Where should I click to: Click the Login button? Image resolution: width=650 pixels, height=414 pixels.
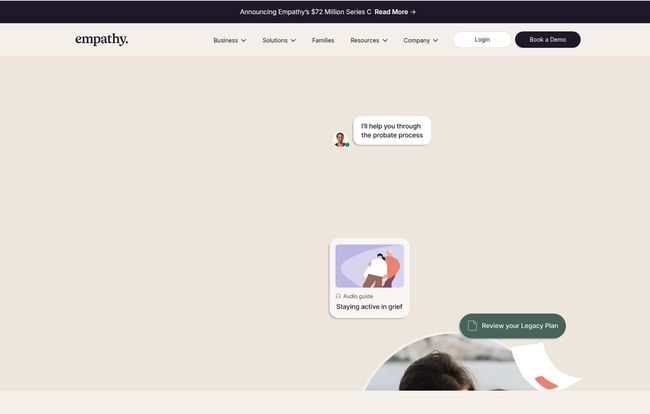(x=482, y=40)
